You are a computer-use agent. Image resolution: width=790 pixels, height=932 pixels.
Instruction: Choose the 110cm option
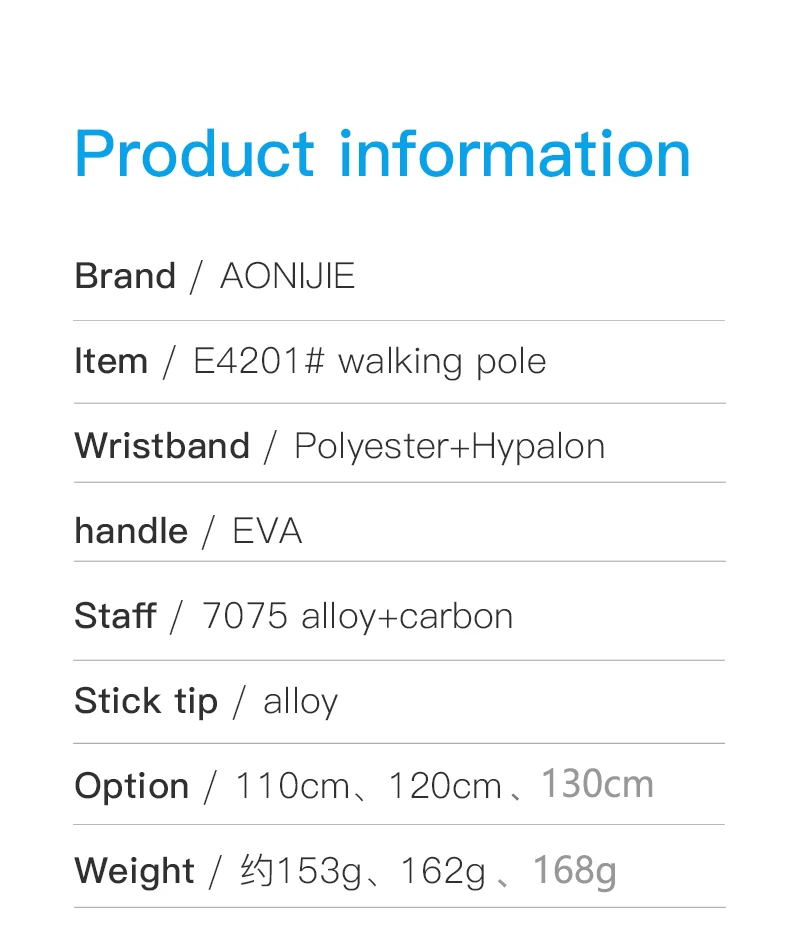[291, 786]
